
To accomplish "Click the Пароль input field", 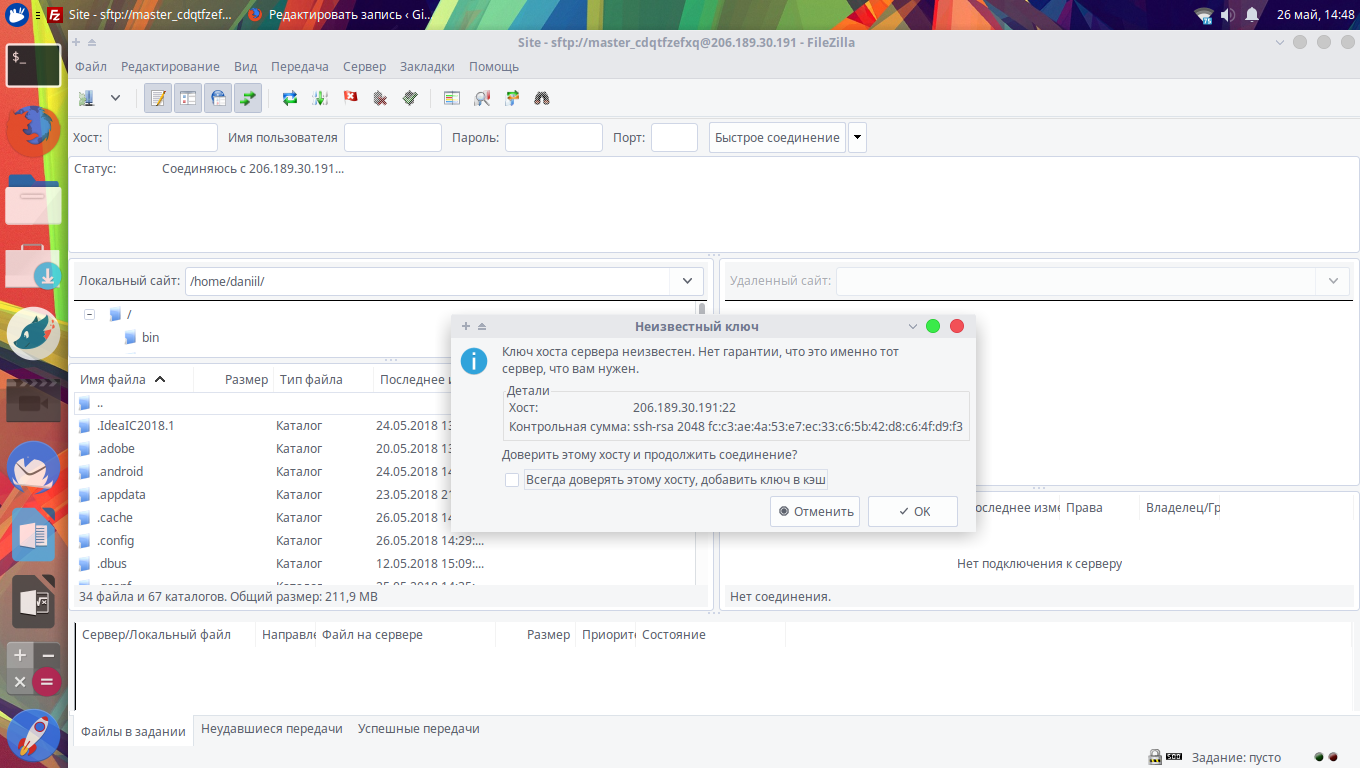I will [554, 138].
